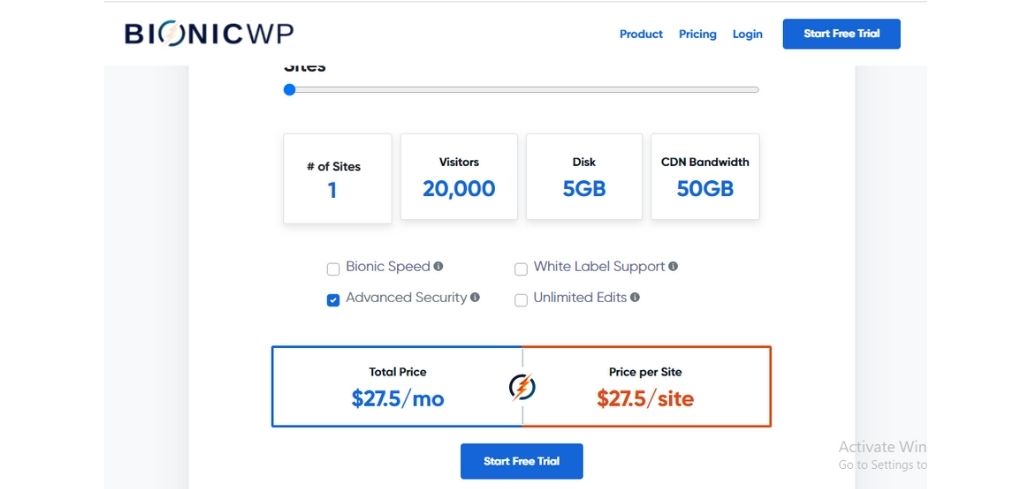Uncheck the Advanced Security checkbox
The image size is (1024, 489).
coord(333,300)
